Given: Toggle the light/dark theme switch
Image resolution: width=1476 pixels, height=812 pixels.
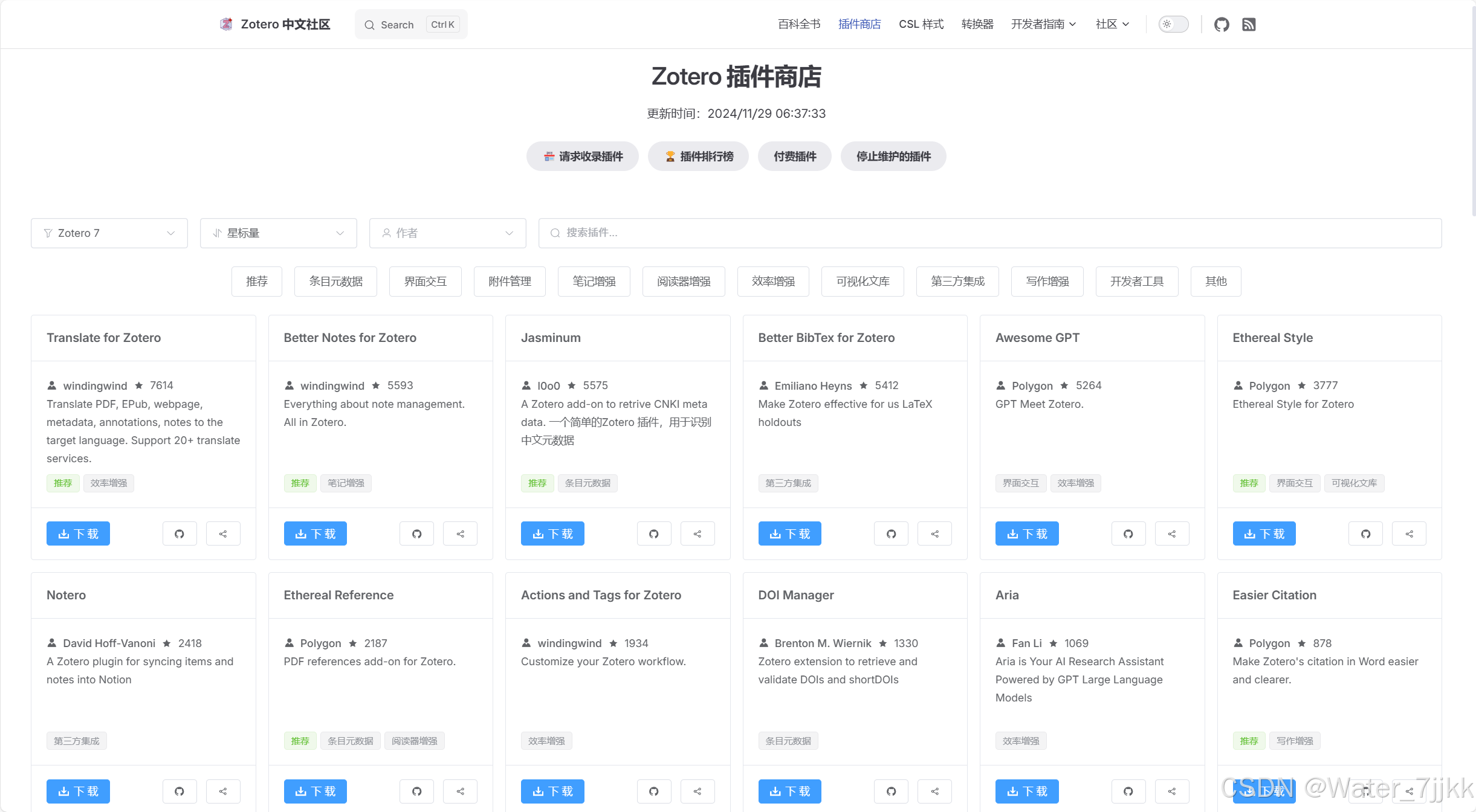Looking at the screenshot, I should (x=1173, y=25).
